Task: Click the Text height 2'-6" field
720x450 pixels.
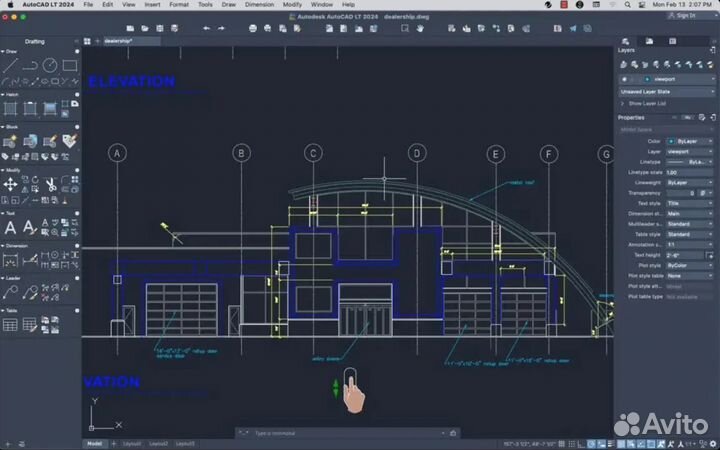Action: click(685, 255)
